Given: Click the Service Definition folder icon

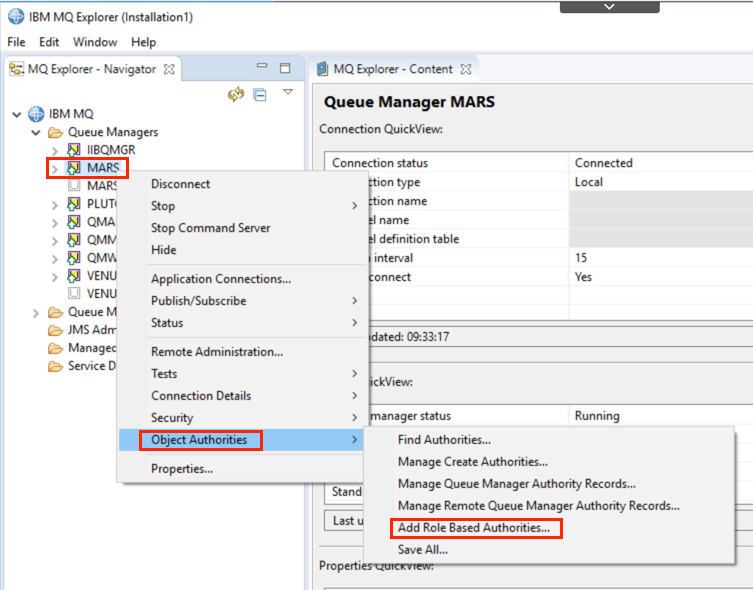Looking at the screenshot, I should (56, 366).
